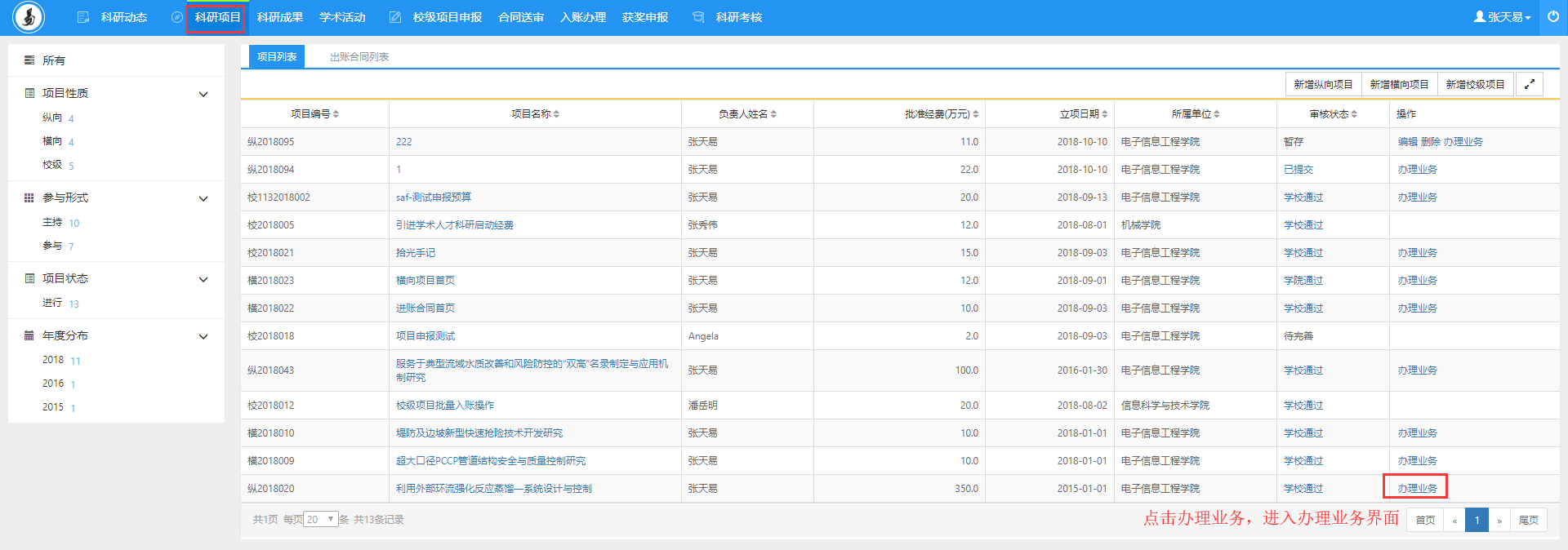Image resolution: width=1568 pixels, height=550 pixels.
Task: Open the 科研成果 menu item
Action: pyautogui.click(x=279, y=17)
